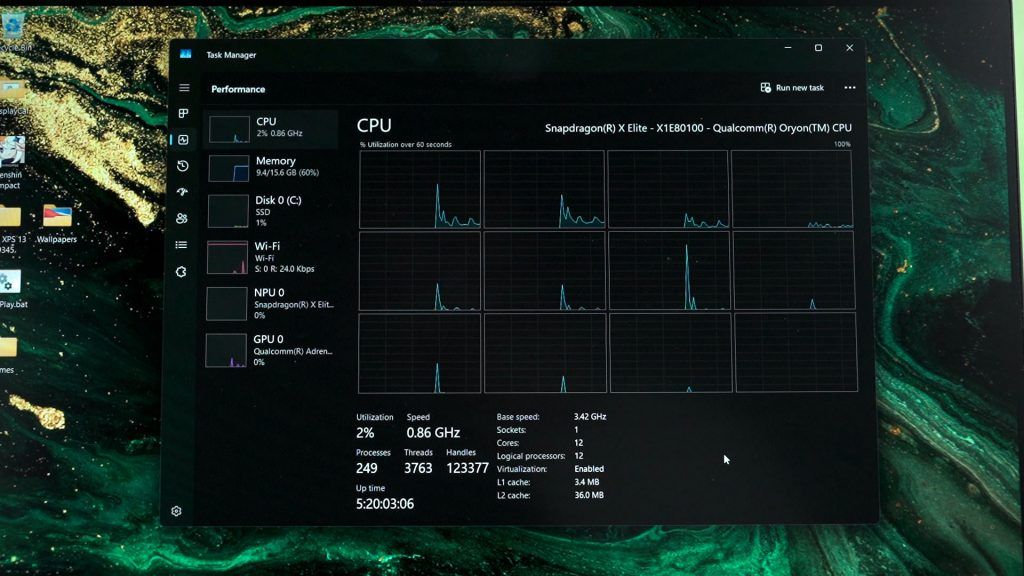Click the 3.4 MB L1 cache value
This screenshot has width=1024, height=576.
(x=586, y=482)
